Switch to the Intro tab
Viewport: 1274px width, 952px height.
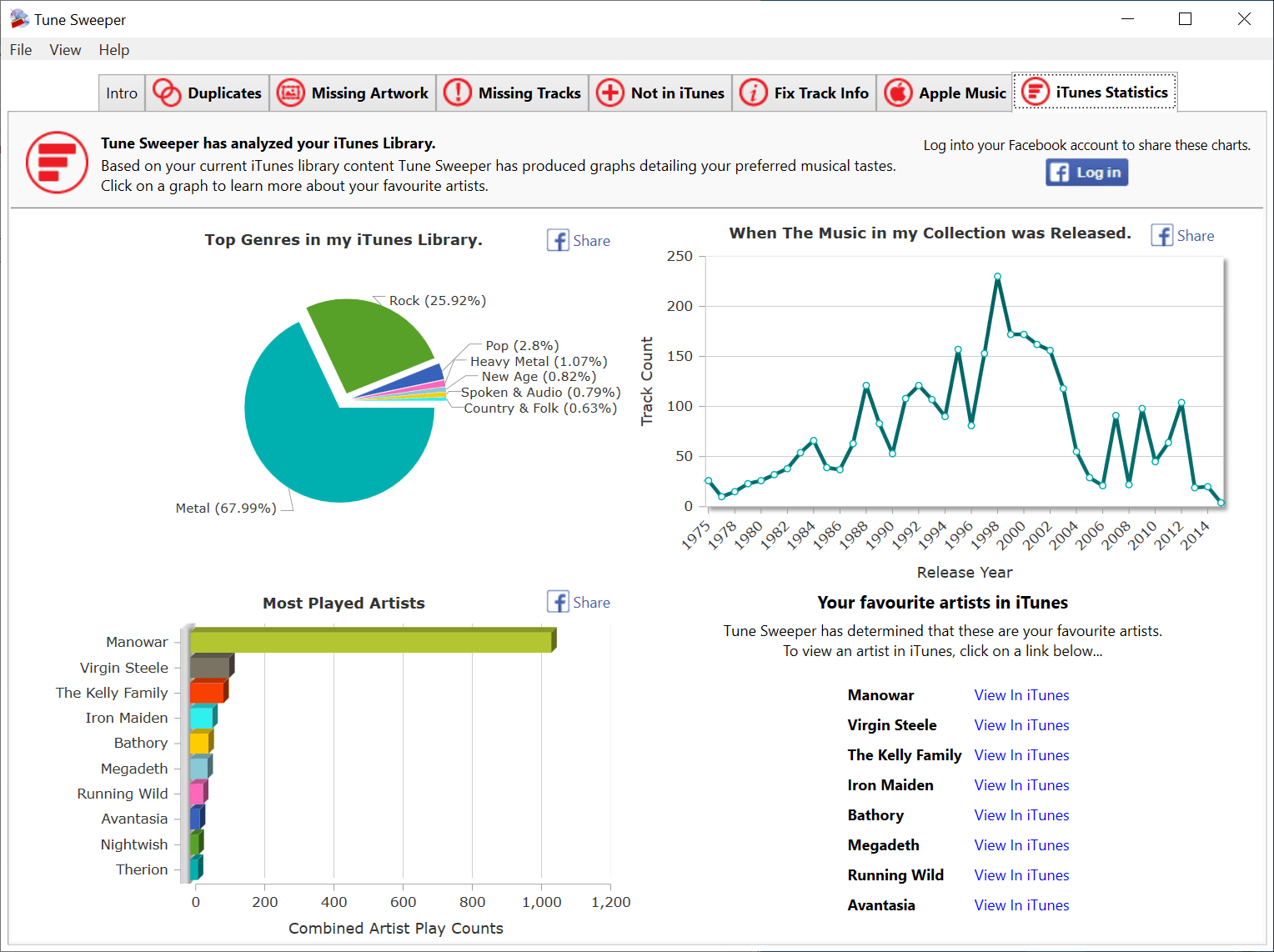coord(122,93)
